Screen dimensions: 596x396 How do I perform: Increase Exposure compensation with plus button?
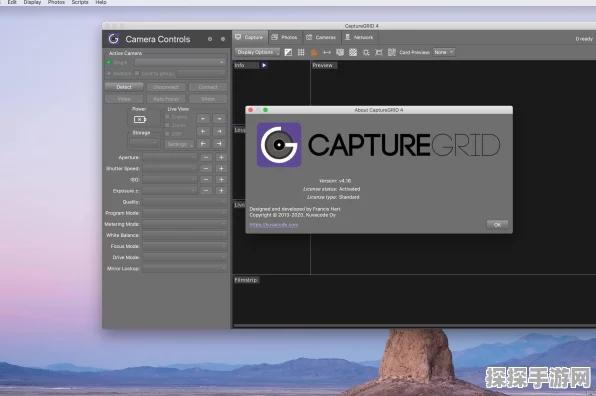221,190
